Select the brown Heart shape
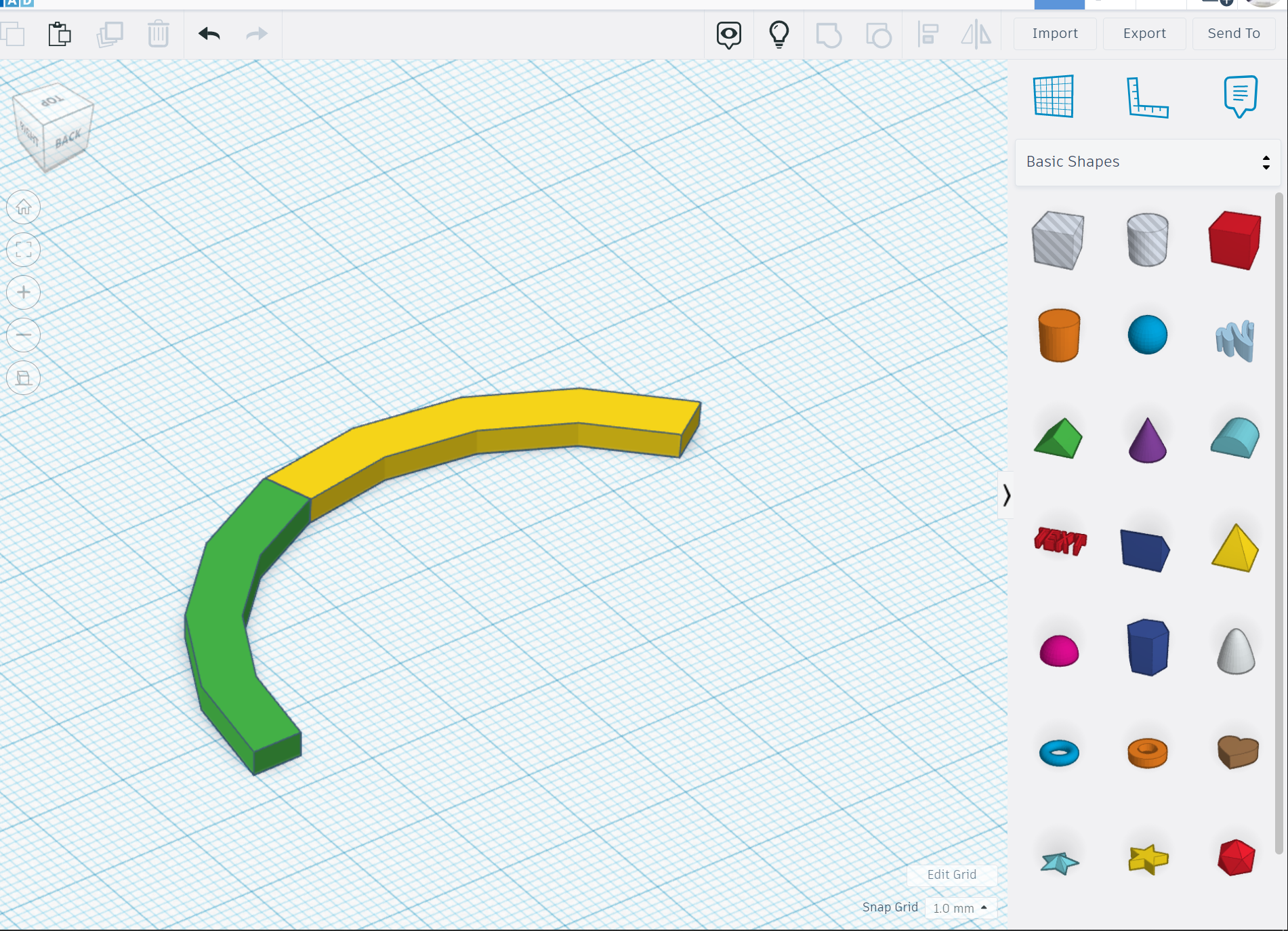 click(1238, 752)
